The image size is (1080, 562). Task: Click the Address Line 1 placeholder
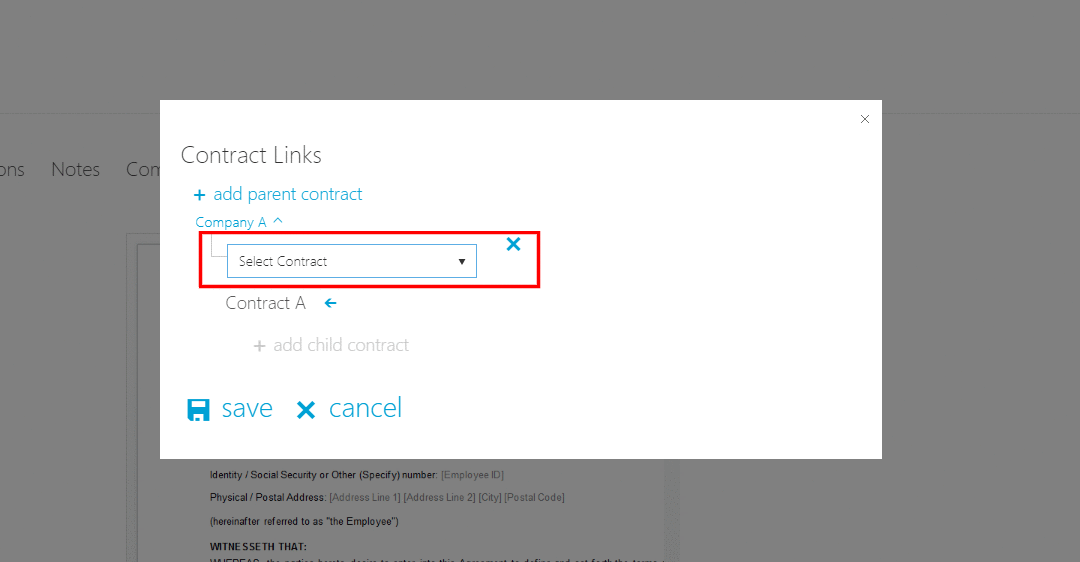(365, 497)
